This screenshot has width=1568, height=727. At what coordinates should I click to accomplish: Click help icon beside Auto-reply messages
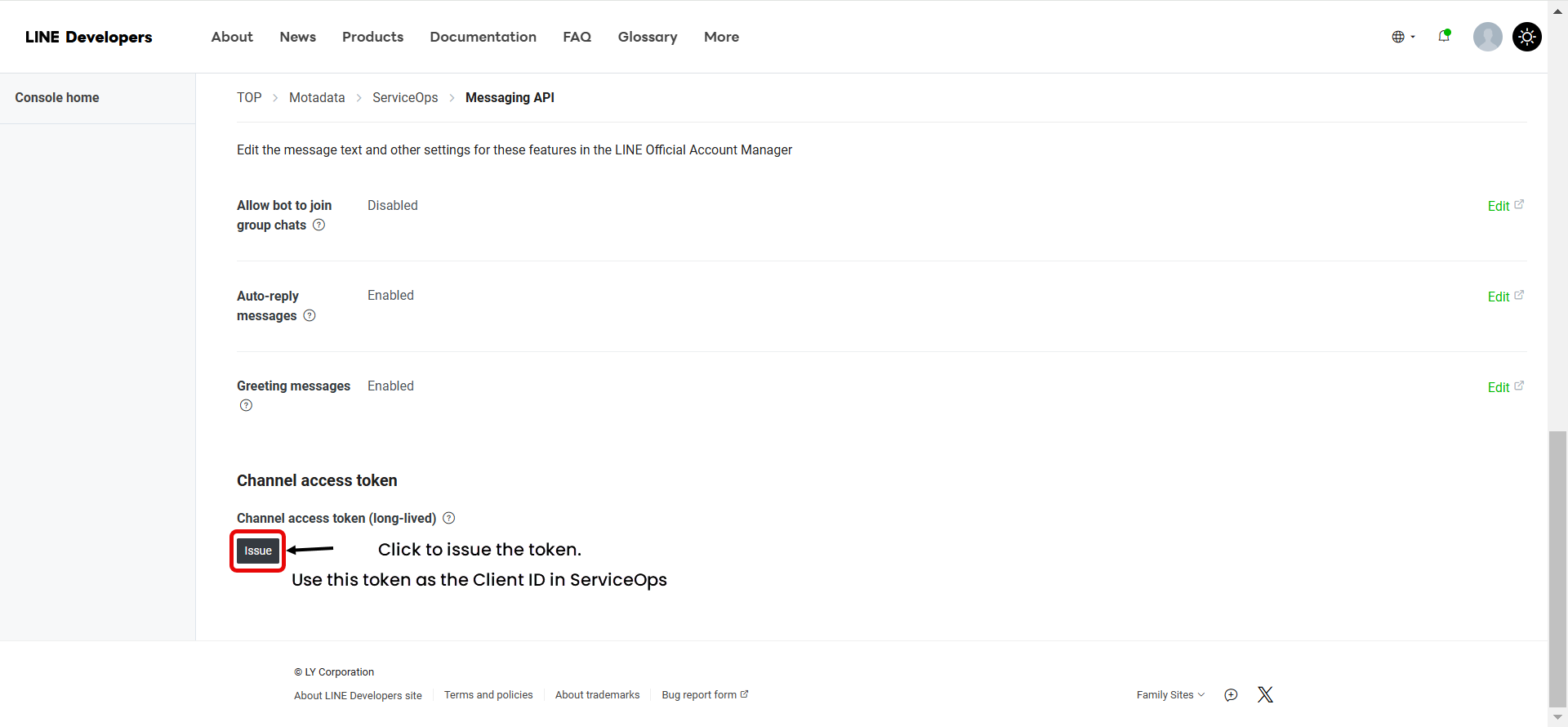[x=310, y=316]
